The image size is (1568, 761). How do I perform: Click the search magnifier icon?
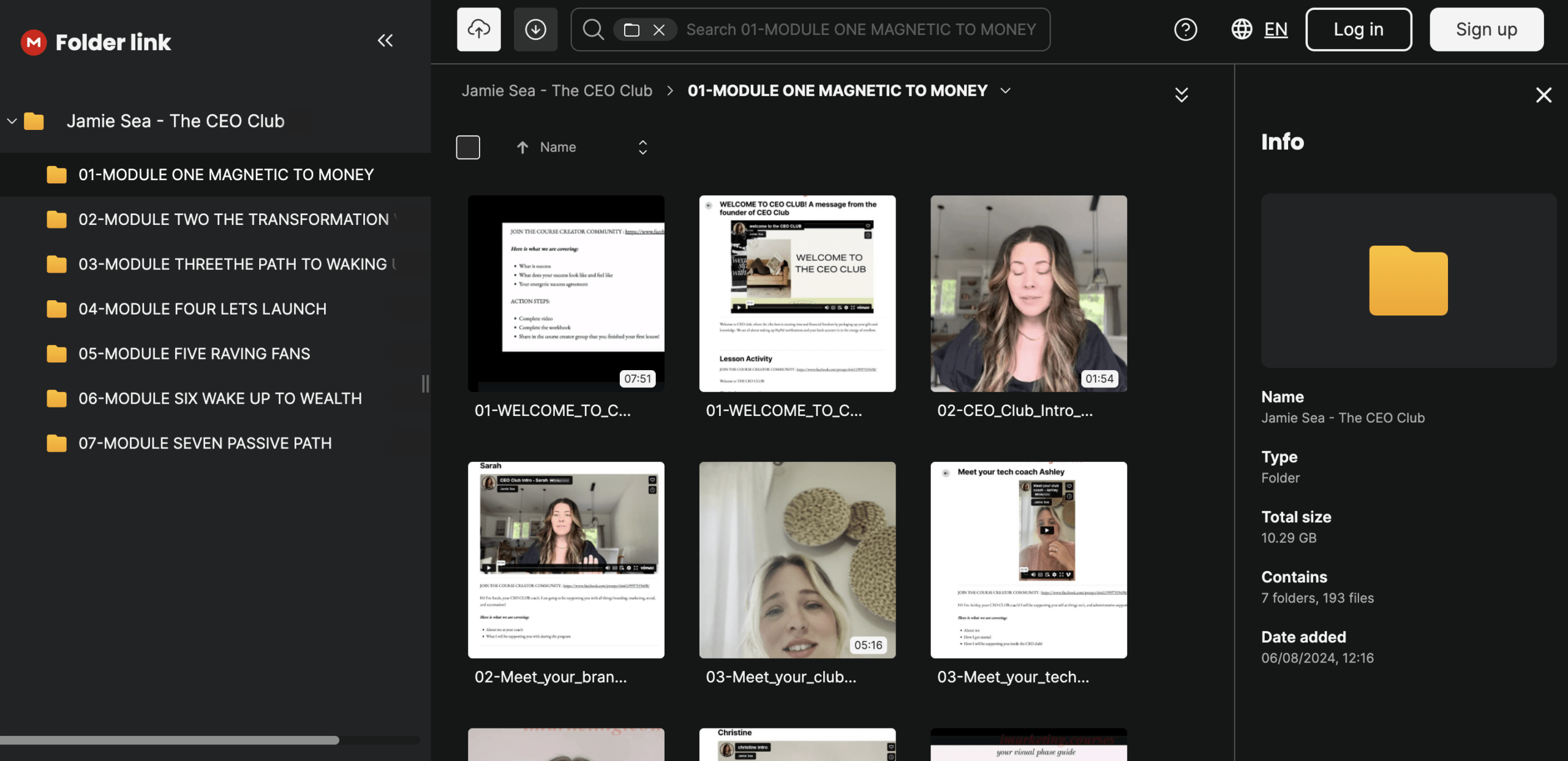click(x=592, y=29)
